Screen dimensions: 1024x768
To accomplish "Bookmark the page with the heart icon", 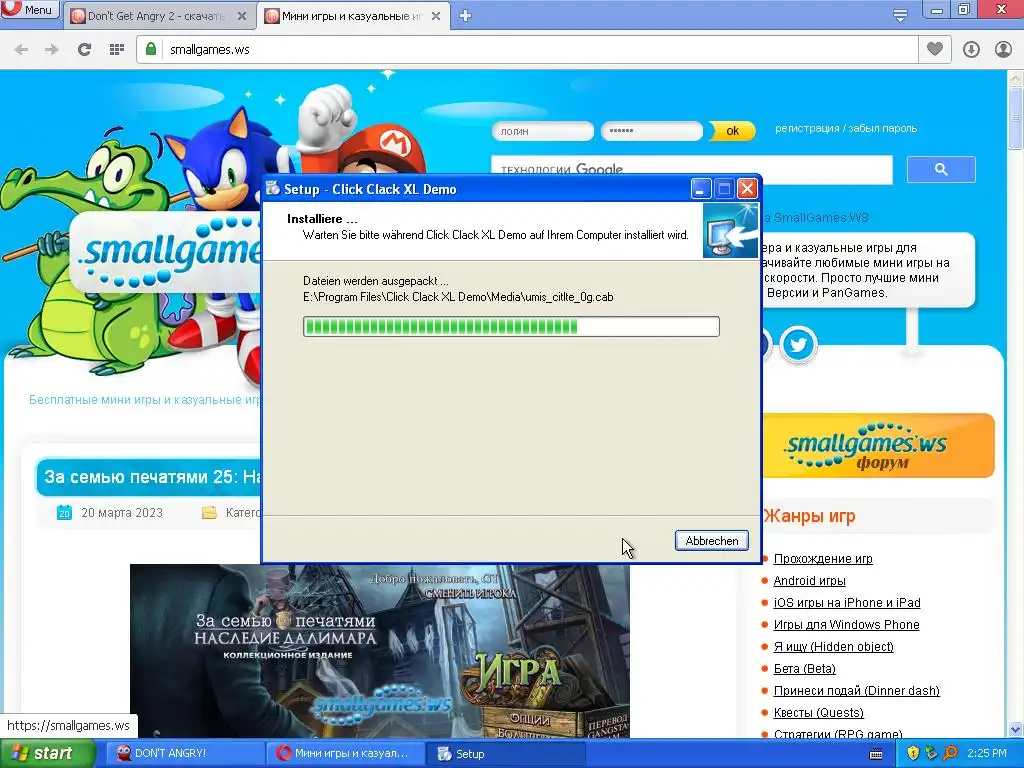I will click(935, 49).
